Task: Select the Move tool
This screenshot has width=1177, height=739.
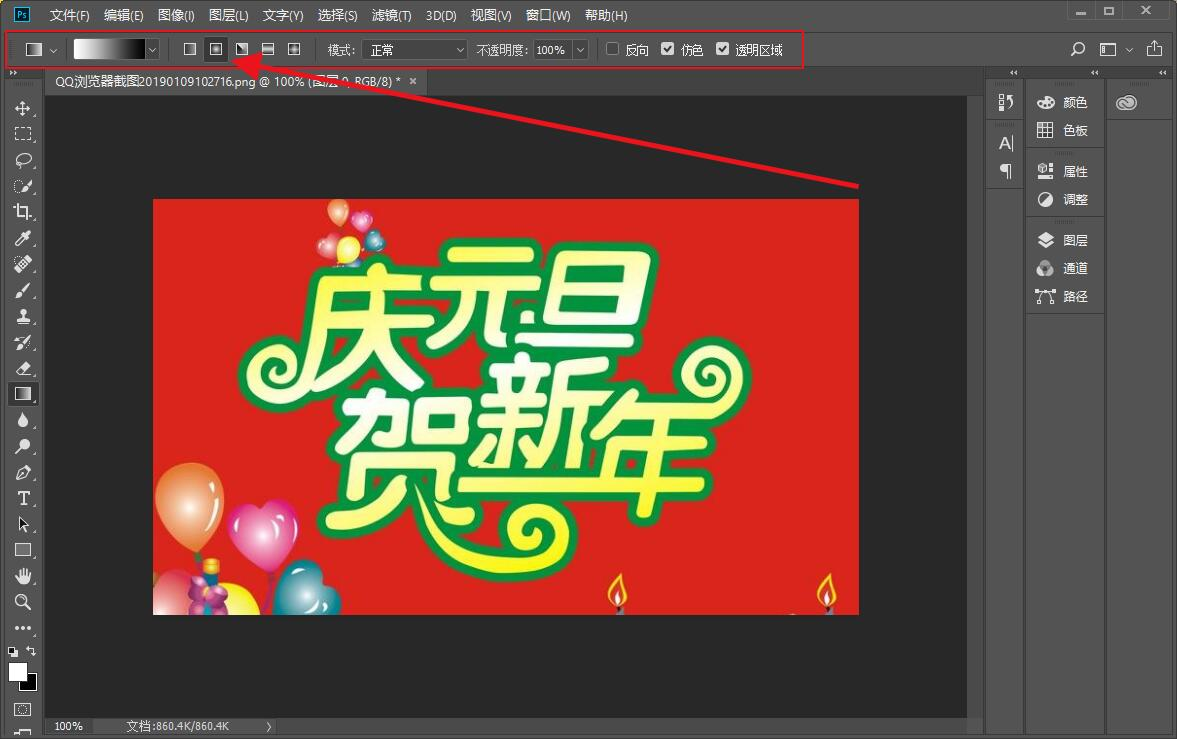Action: point(23,109)
